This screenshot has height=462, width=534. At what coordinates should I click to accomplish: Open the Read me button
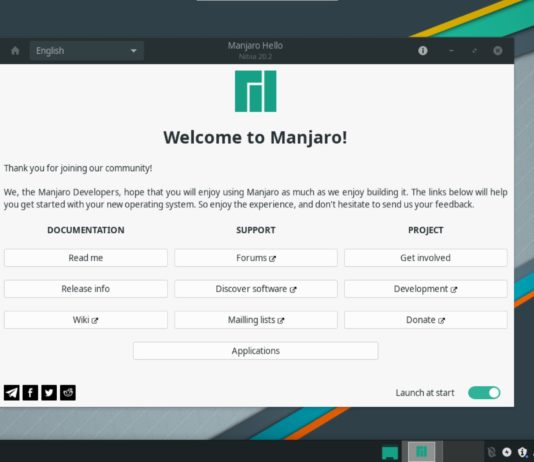[86, 258]
